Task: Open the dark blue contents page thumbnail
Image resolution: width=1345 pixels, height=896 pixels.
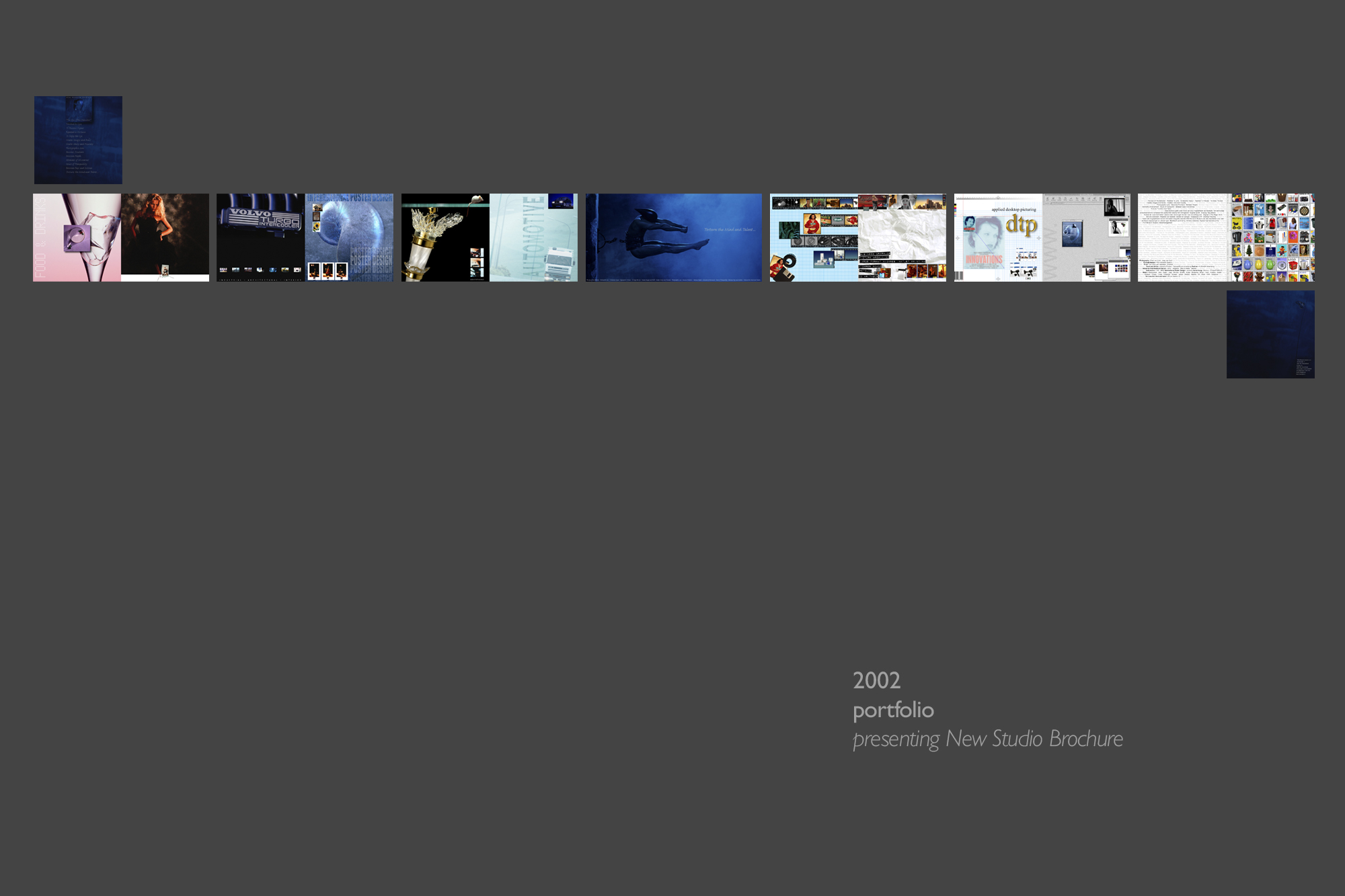Action: [x=78, y=140]
